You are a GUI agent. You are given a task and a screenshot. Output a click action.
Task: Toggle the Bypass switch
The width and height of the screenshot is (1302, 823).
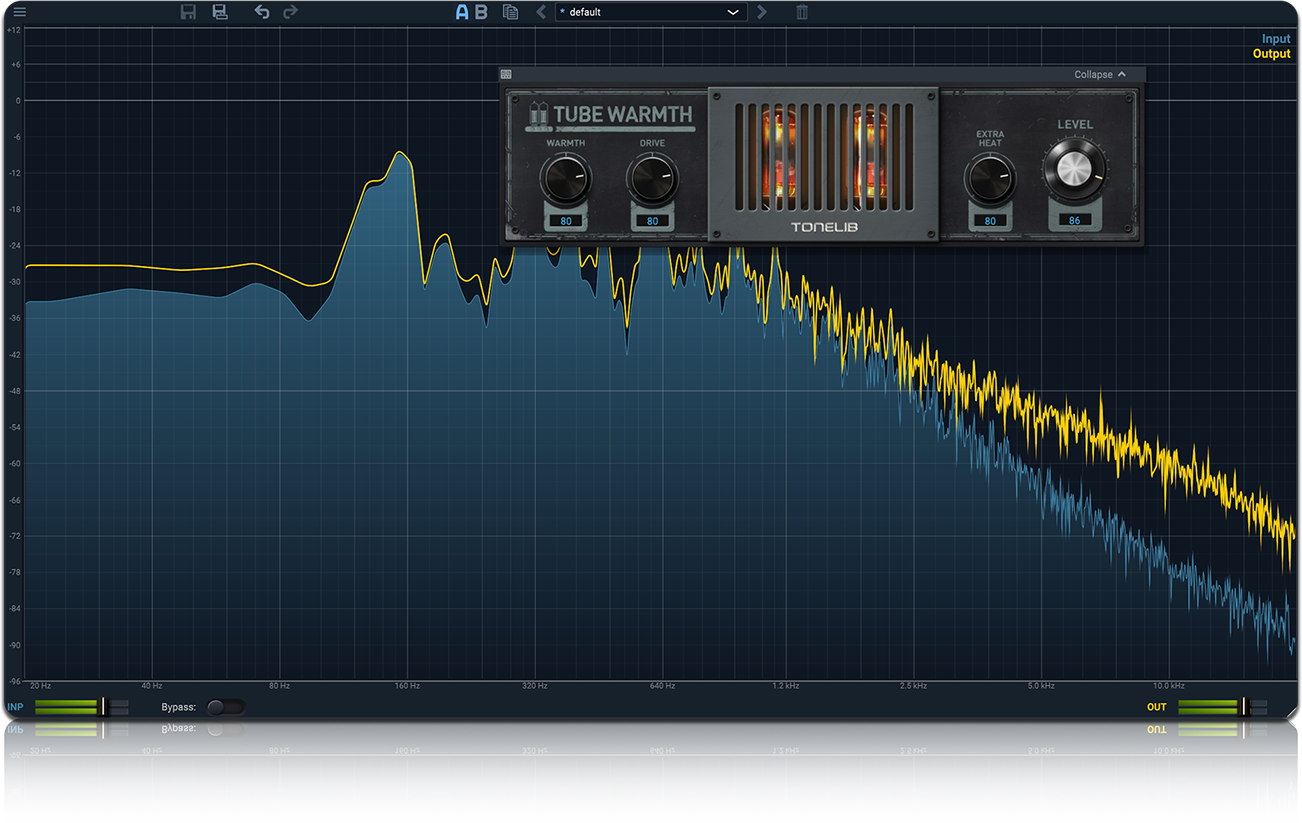click(x=225, y=707)
